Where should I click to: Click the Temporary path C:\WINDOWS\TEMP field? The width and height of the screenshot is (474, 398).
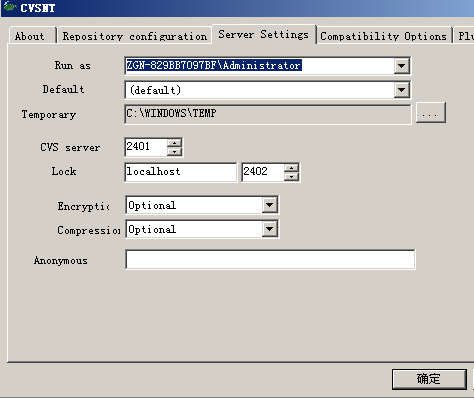[268, 114]
